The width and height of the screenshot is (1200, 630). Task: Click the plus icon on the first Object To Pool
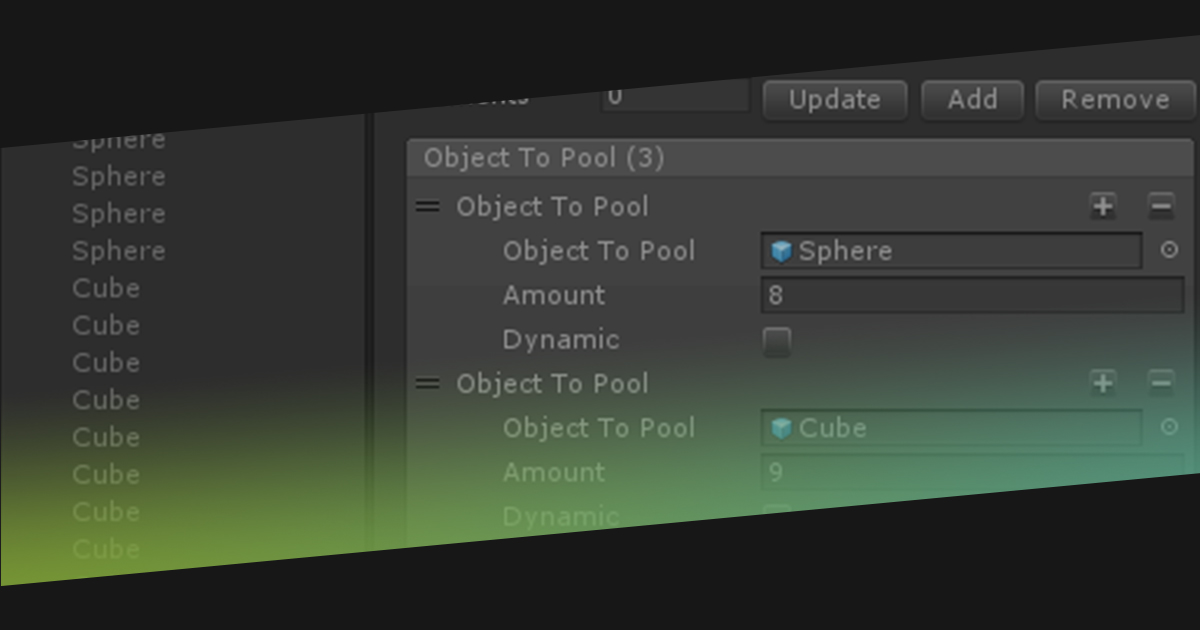pyautogui.click(x=1102, y=206)
